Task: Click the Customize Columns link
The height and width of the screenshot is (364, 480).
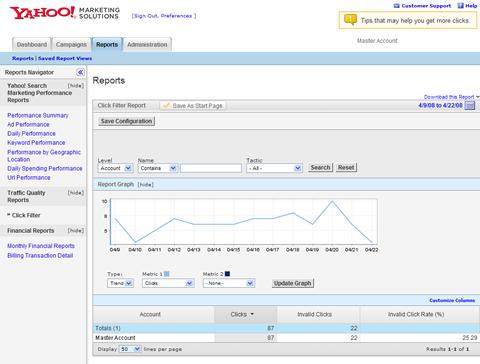Action: pos(452,300)
